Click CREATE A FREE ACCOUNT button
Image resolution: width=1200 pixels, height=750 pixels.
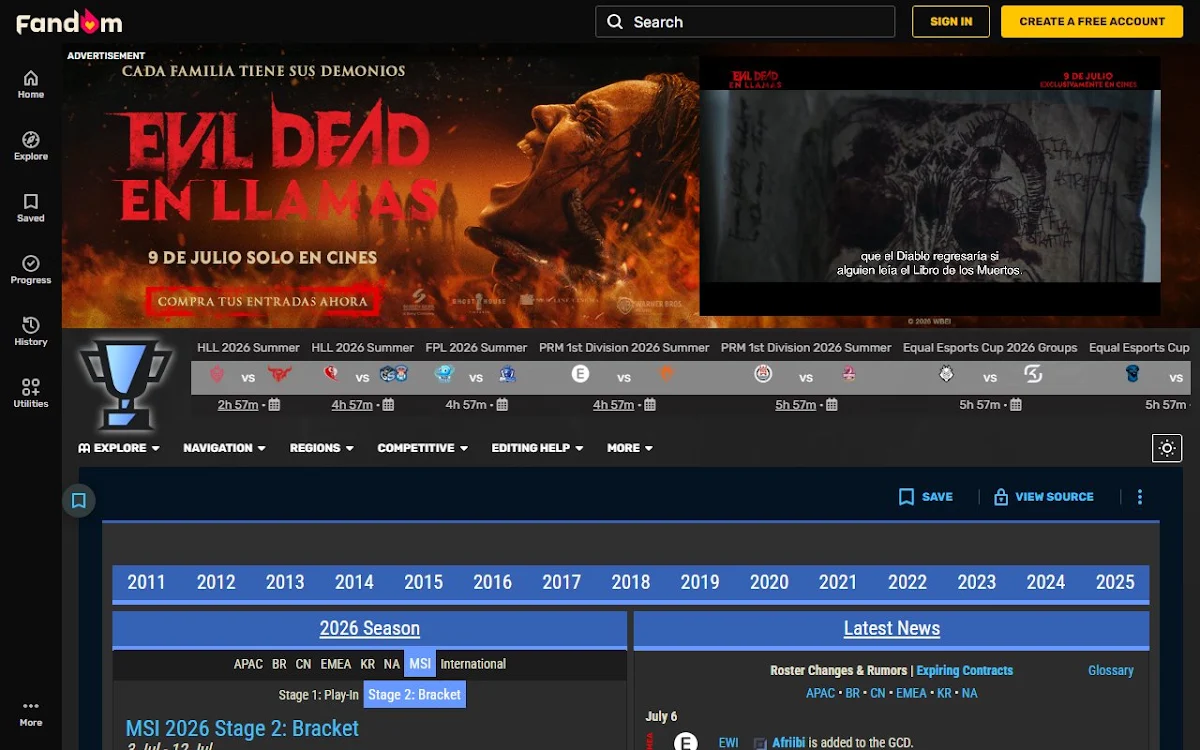coord(1092,21)
